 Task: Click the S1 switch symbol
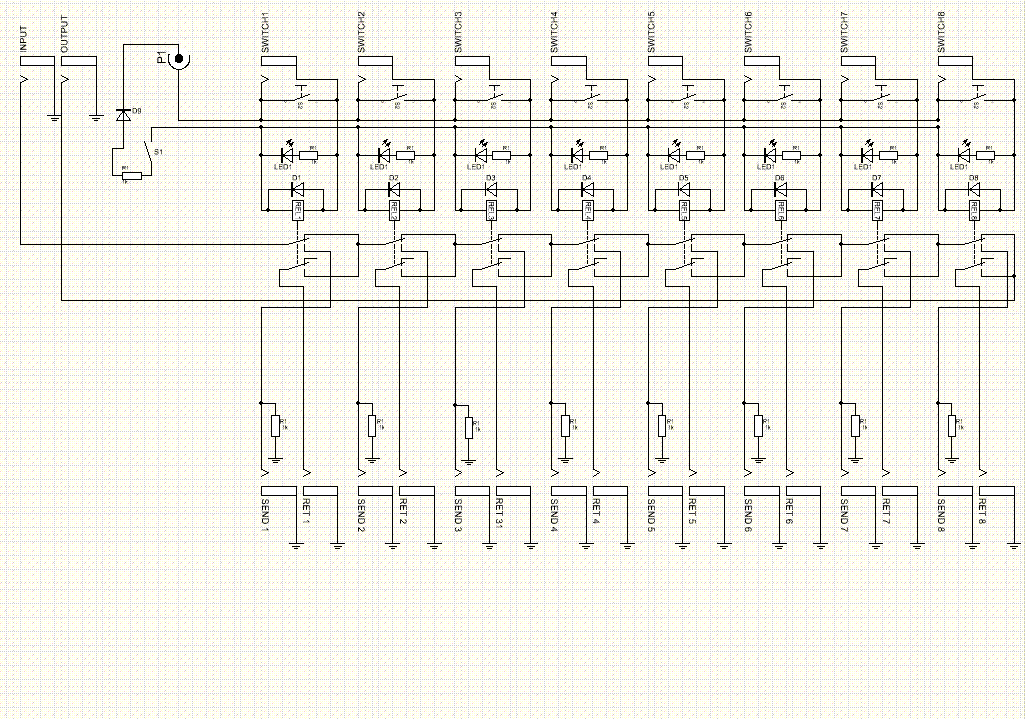click(150, 152)
